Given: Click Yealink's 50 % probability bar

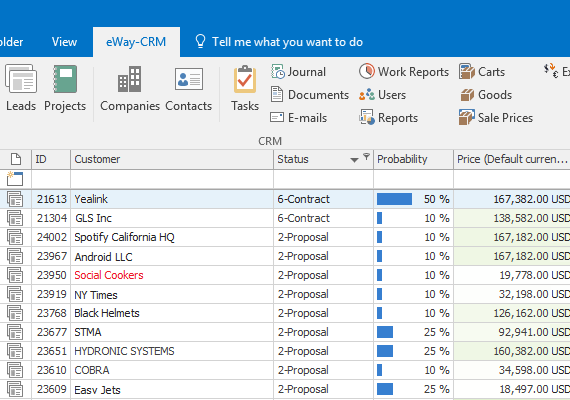Looking at the screenshot, I should pos(394,199).
